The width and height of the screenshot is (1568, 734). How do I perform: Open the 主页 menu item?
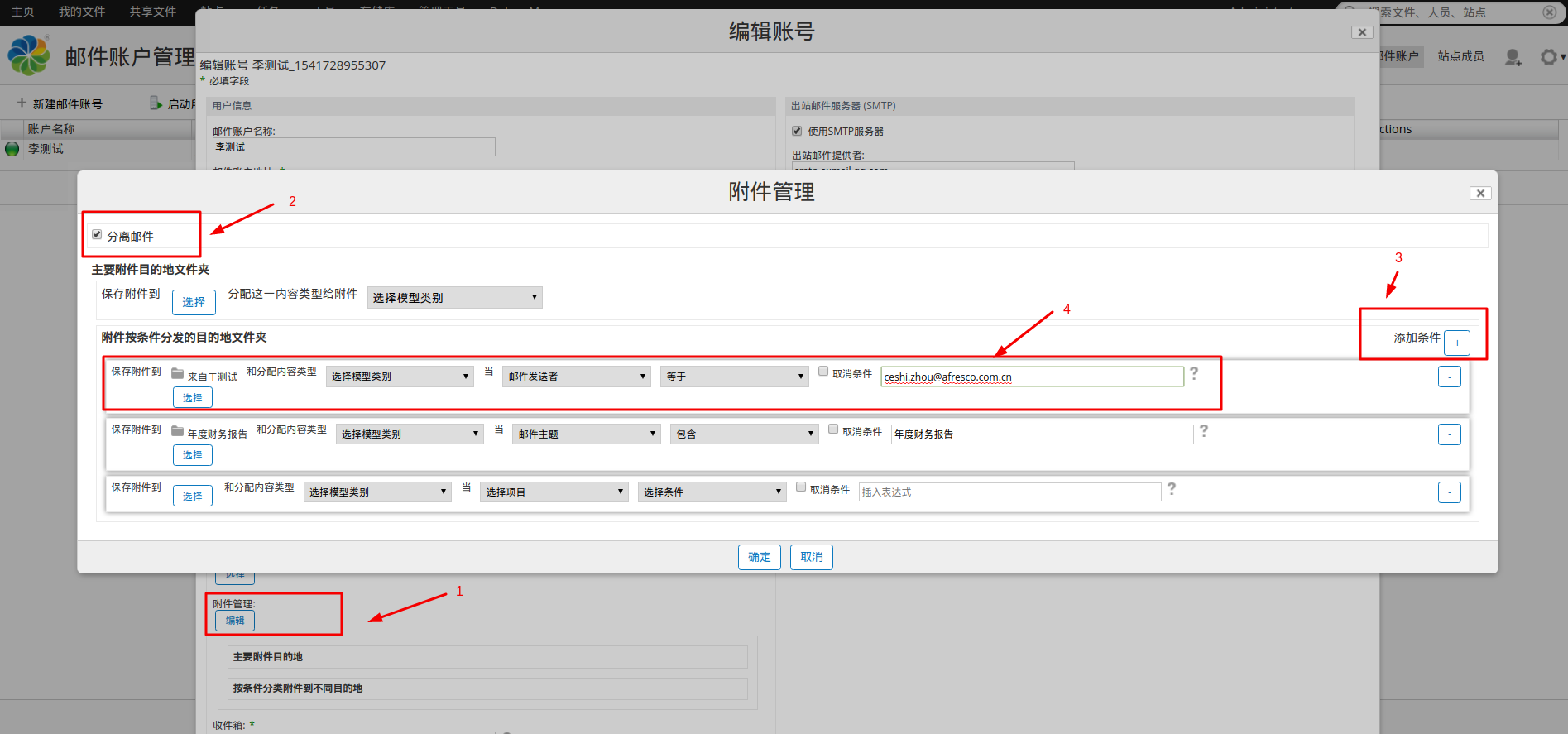(x=23, y=12)
